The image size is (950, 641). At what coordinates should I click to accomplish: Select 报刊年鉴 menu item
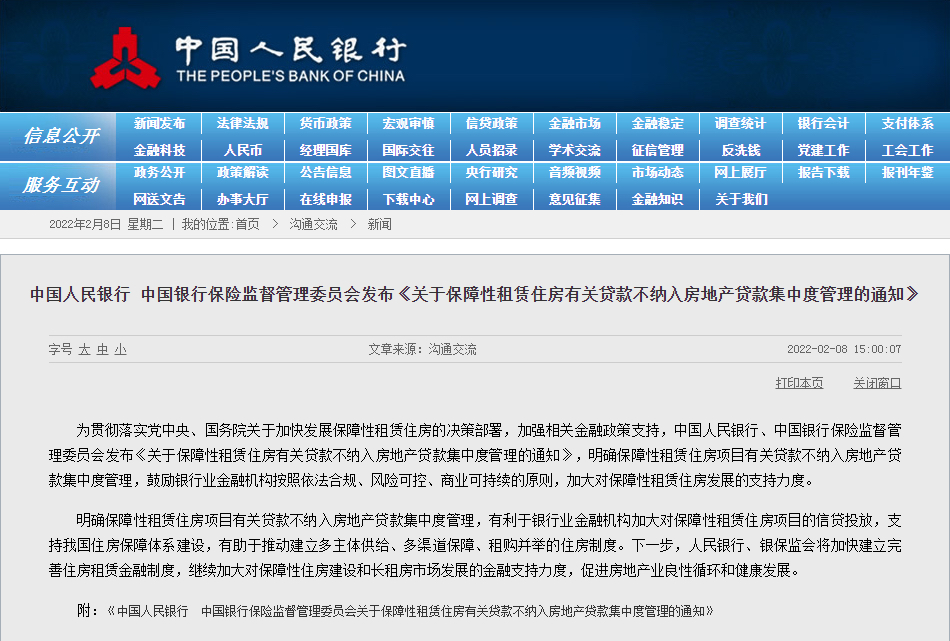coord(907,173)
